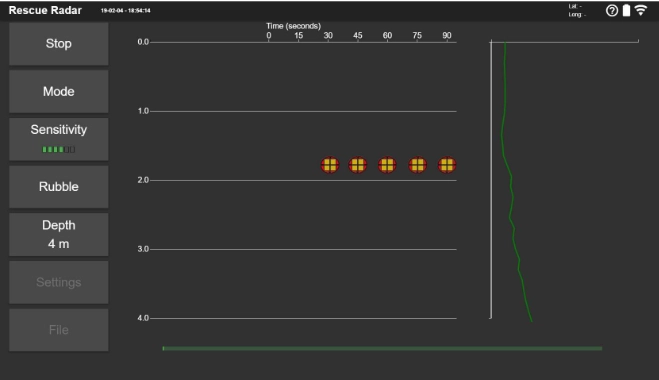Image resolution: width=659 pixels, height=380 pixels.
Task: Click the date and time stamp
Action: pyautogui.click(x=125, y=11)
